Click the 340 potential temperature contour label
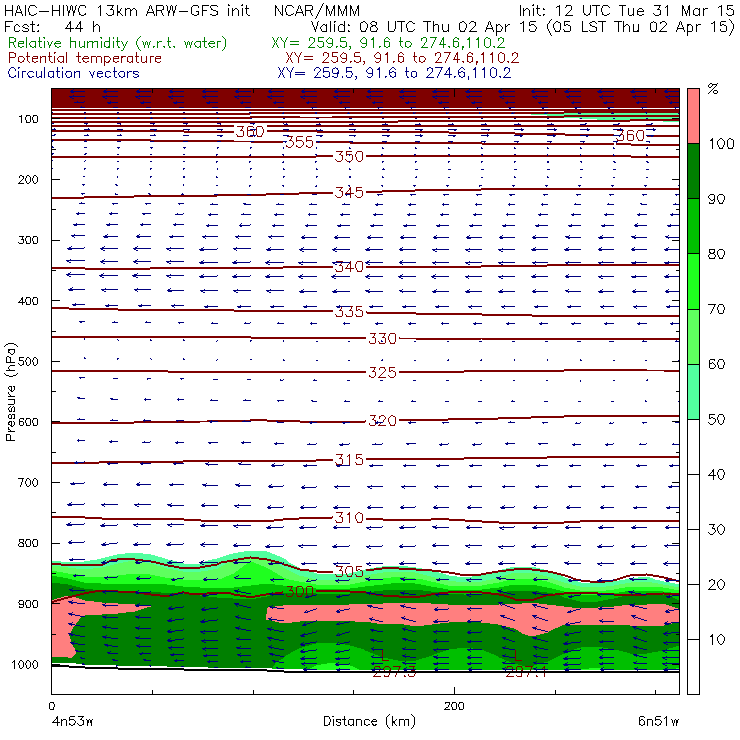The image size is (740, 740). (349, 267)
